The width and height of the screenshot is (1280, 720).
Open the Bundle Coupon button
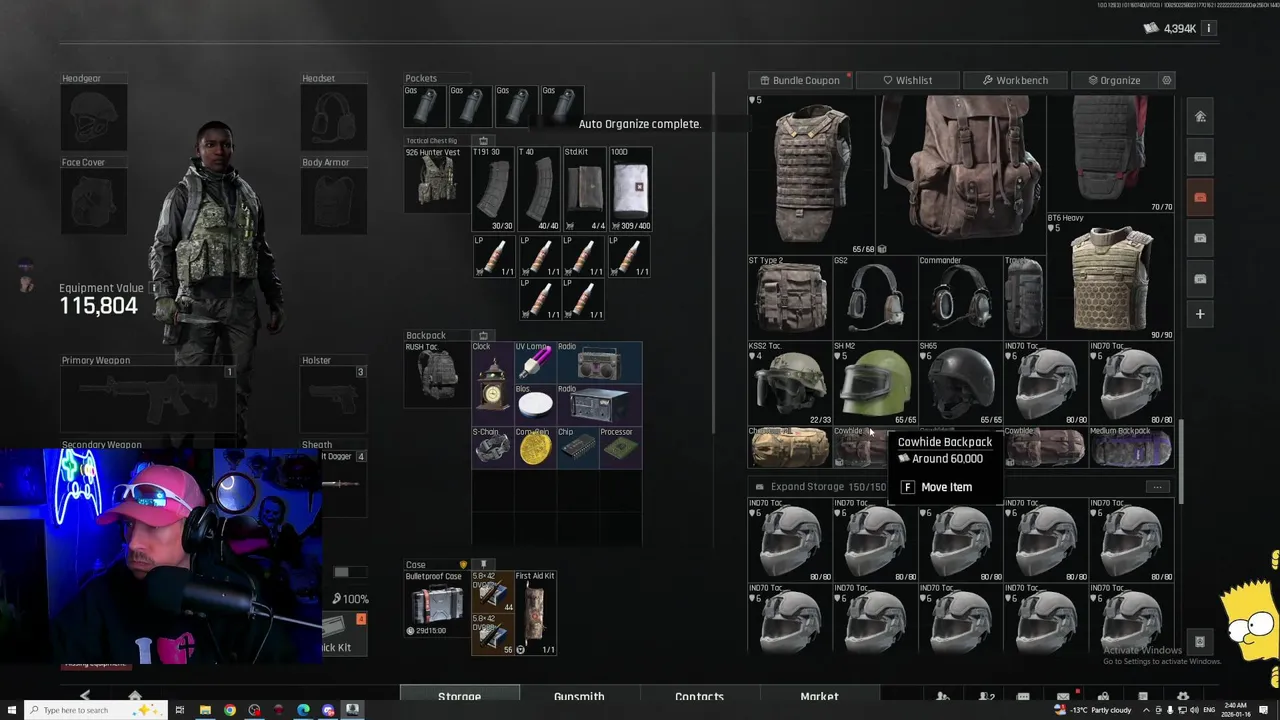coord(799,80)
